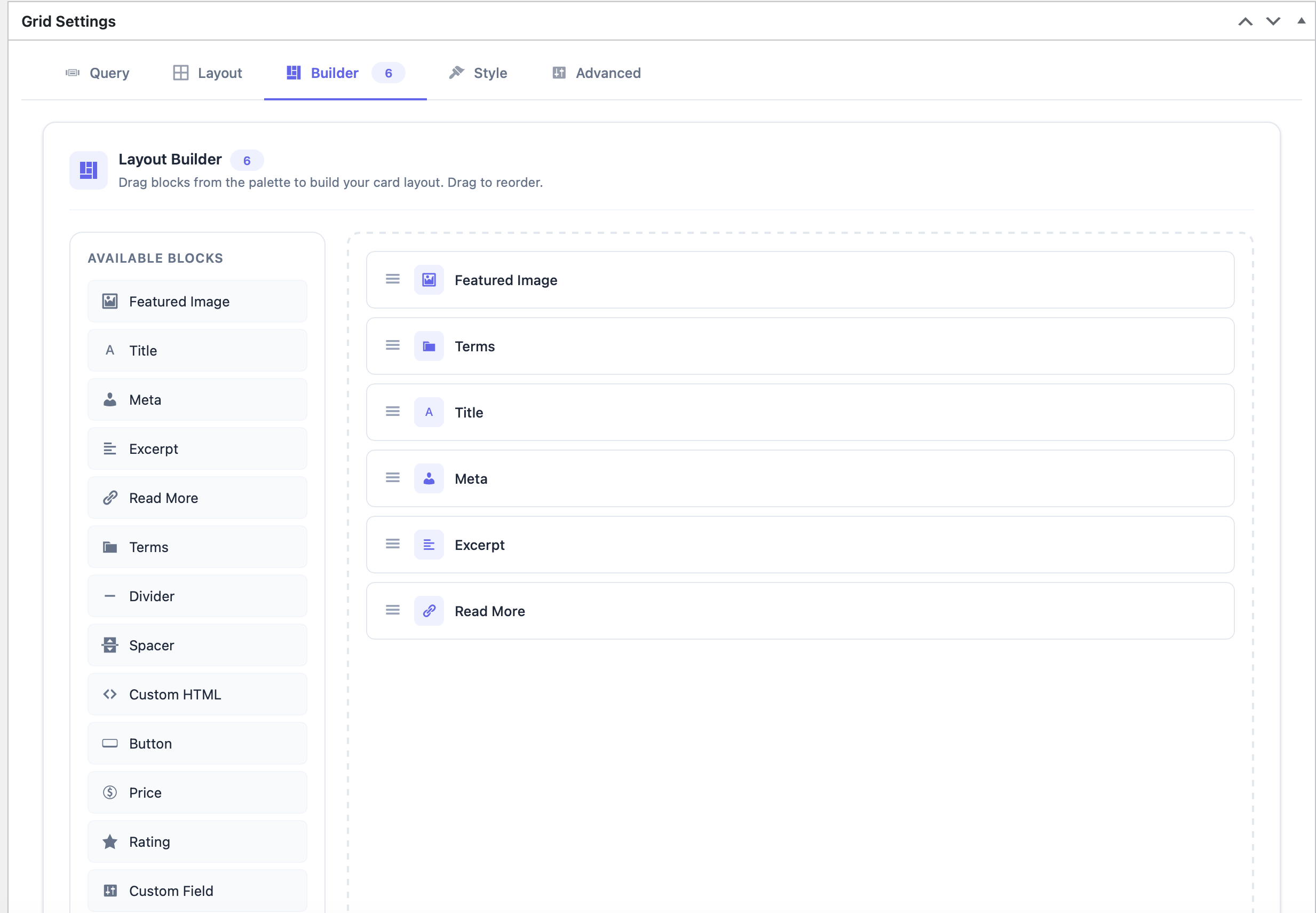Click the Price dollar icon

tap(110, 792)
